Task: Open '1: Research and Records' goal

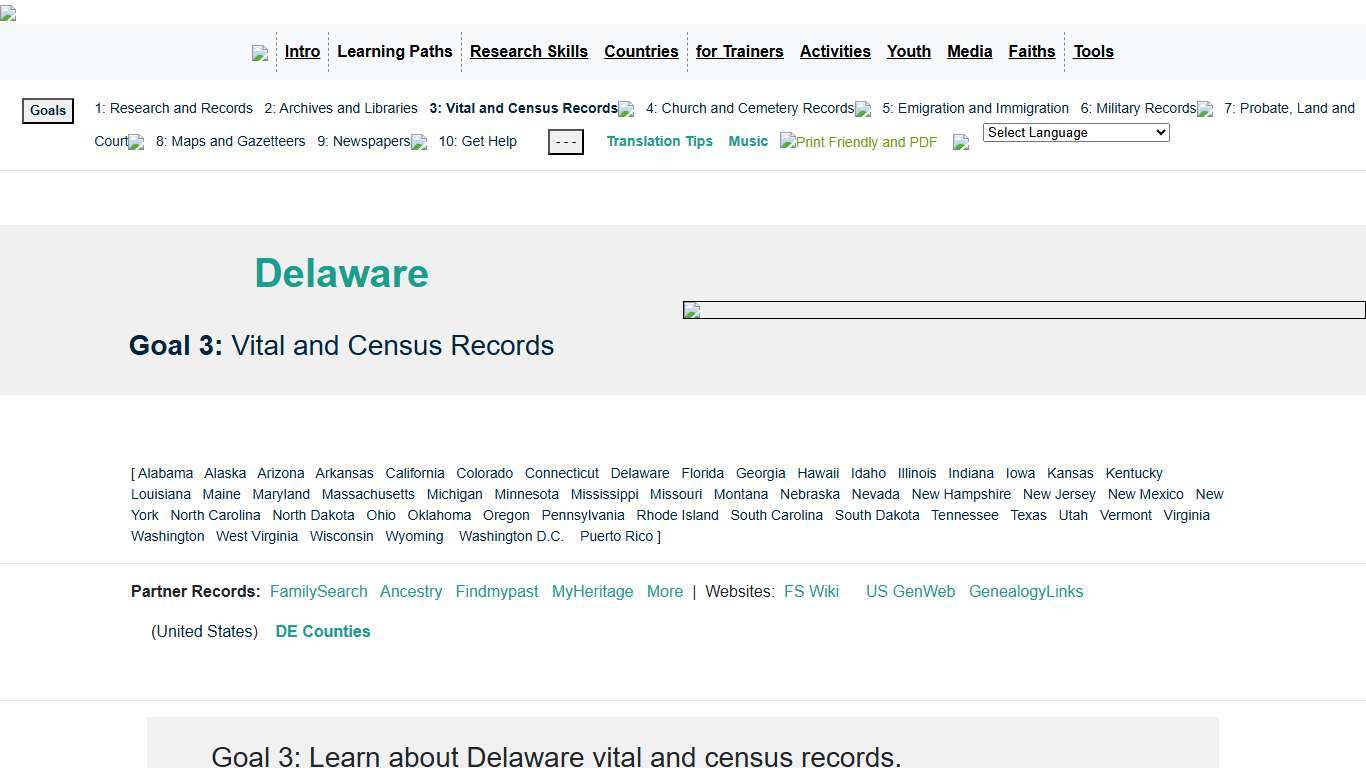Action: [173, 108]
